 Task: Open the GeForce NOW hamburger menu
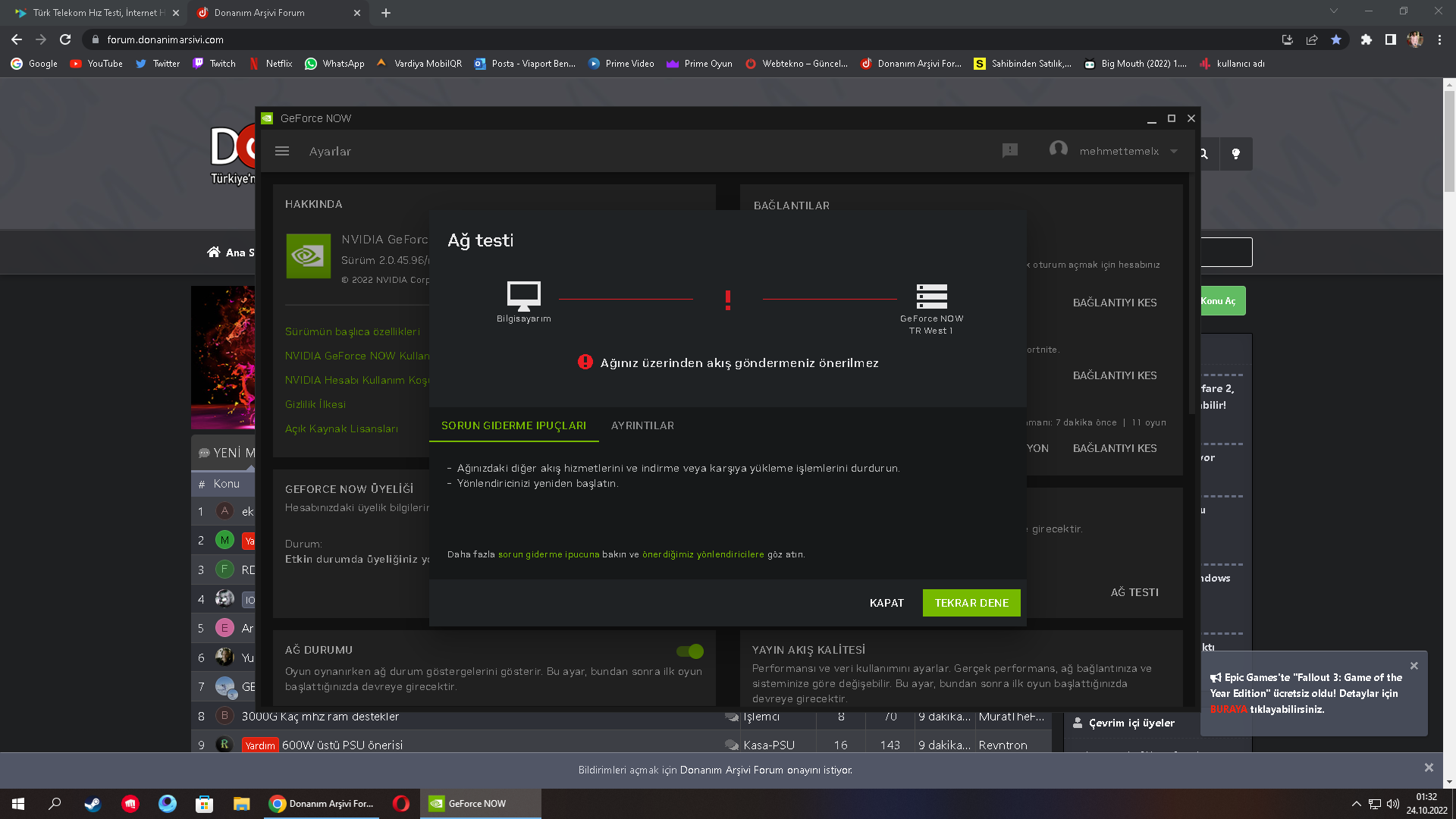pyautogui.click(x=282, y=151)
